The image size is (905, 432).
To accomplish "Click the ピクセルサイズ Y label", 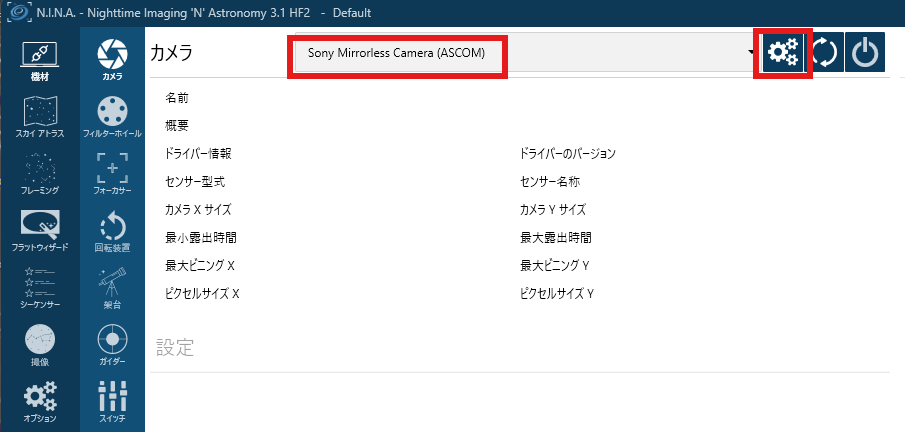I will [558, 293].
